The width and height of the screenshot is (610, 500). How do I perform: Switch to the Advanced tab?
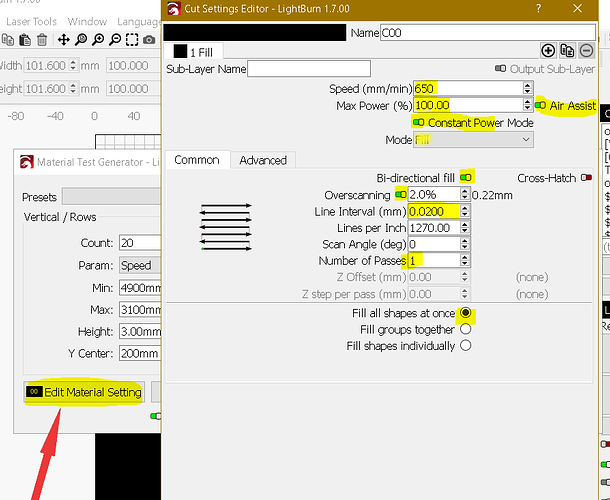pos(262,160)
